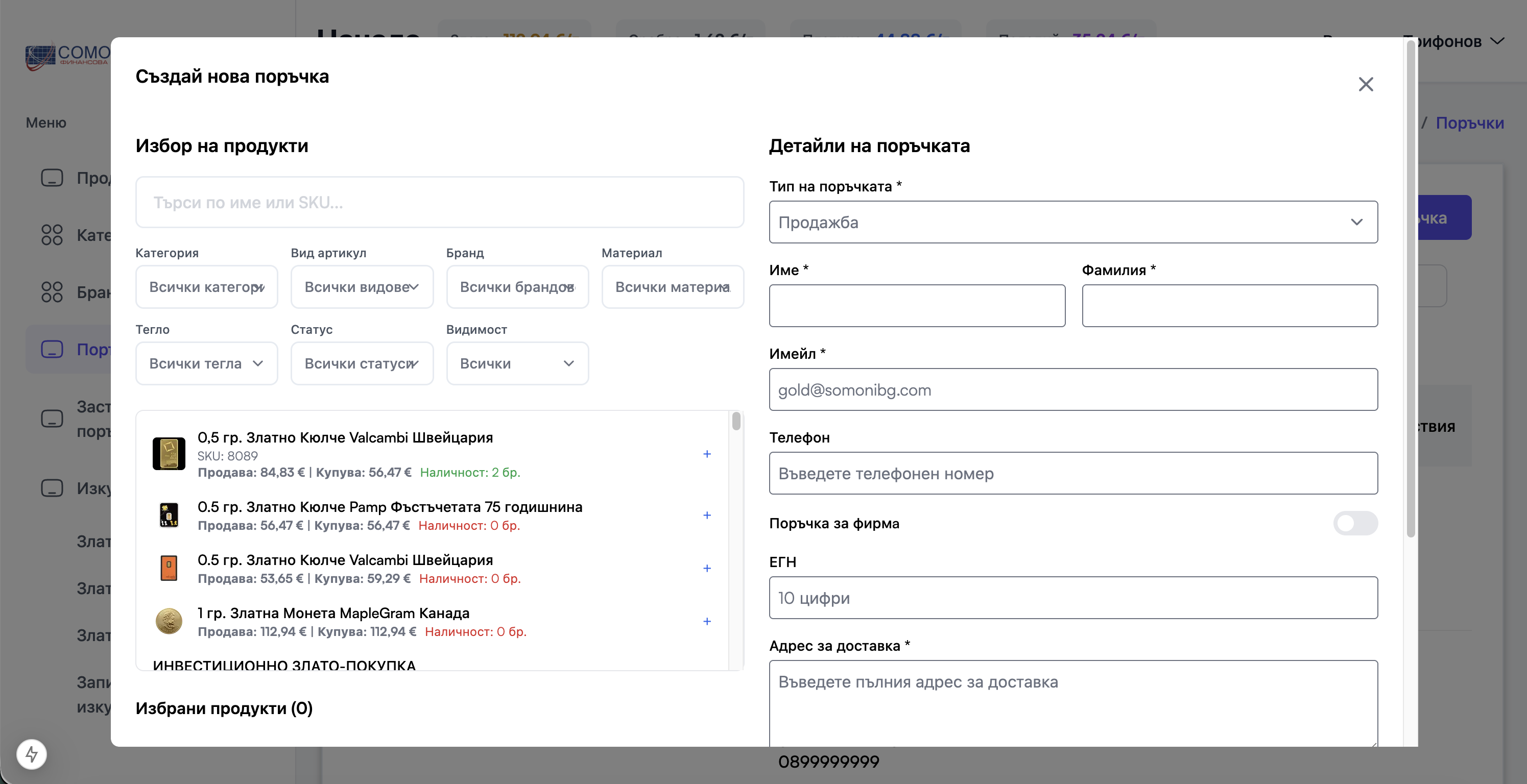This screenshot has width=1527, height=784.
Task: Open the Статус filter dropdown
Action: tap(362, 363)
